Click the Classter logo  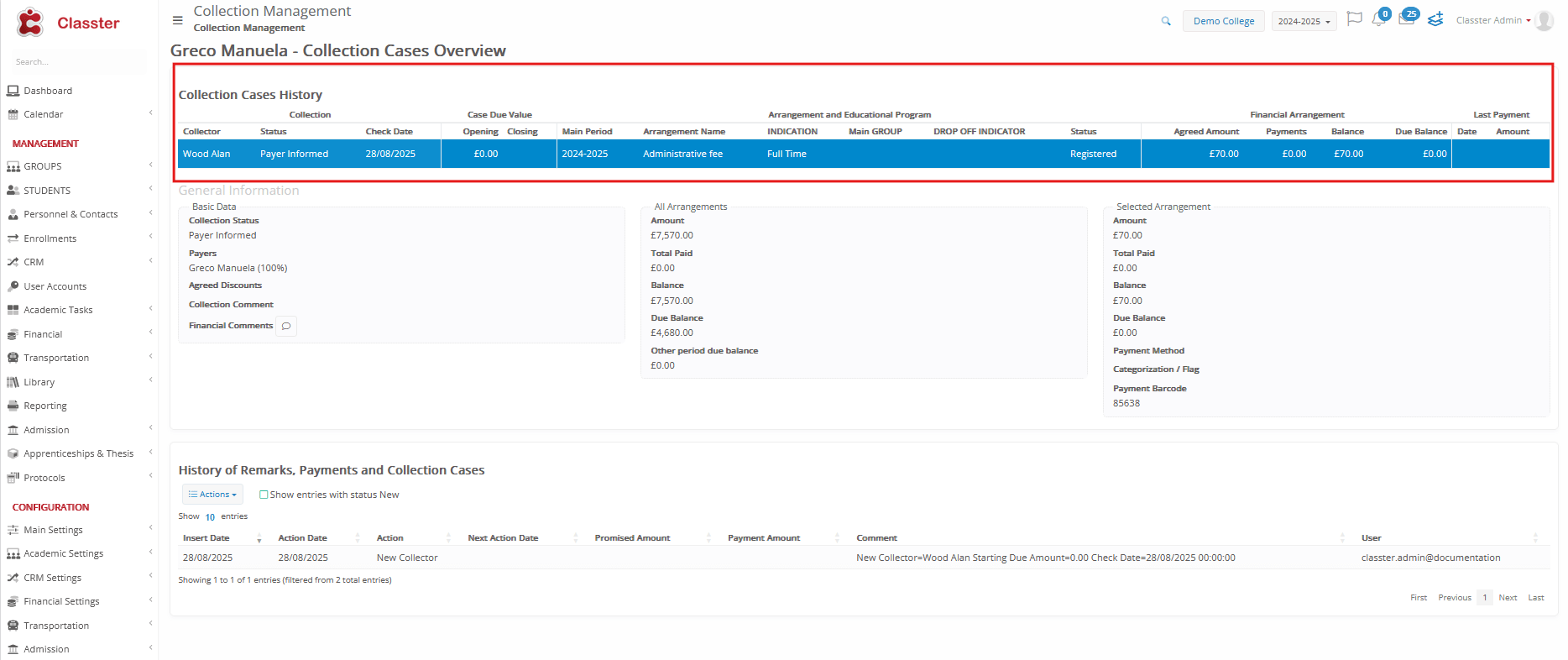click(68, 23)
